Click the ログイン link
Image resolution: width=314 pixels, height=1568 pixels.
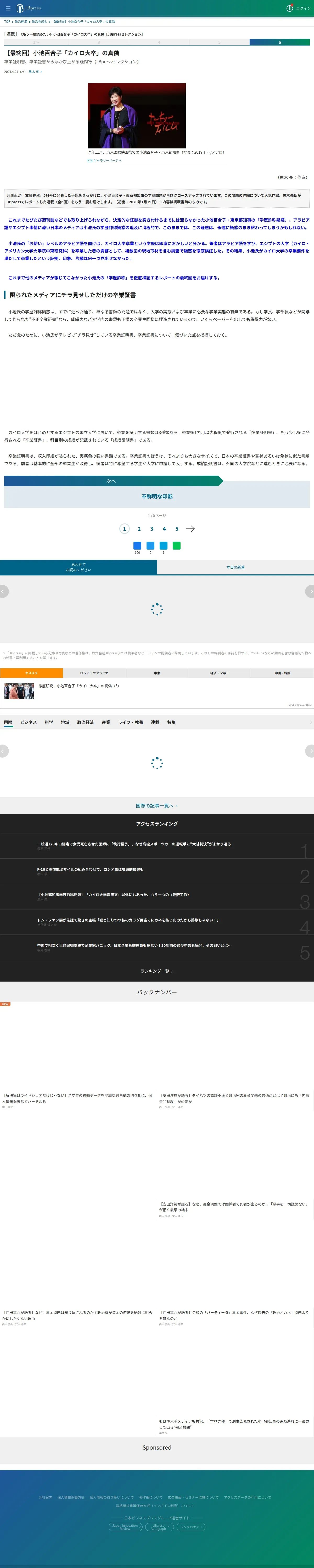(x=303, y=9)
